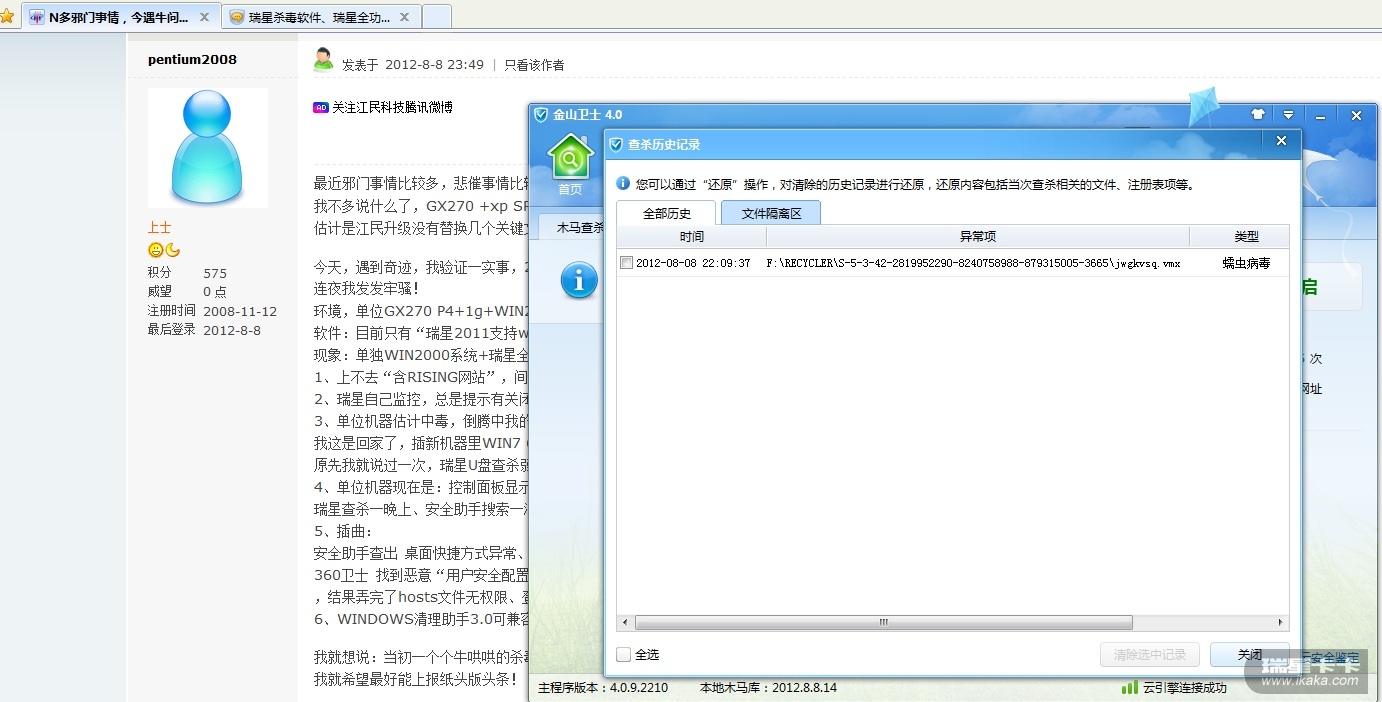Click the left arrow of the horizontal scrollbar
The width and height of the screenshot is (1382, 702).
point(625,622)
